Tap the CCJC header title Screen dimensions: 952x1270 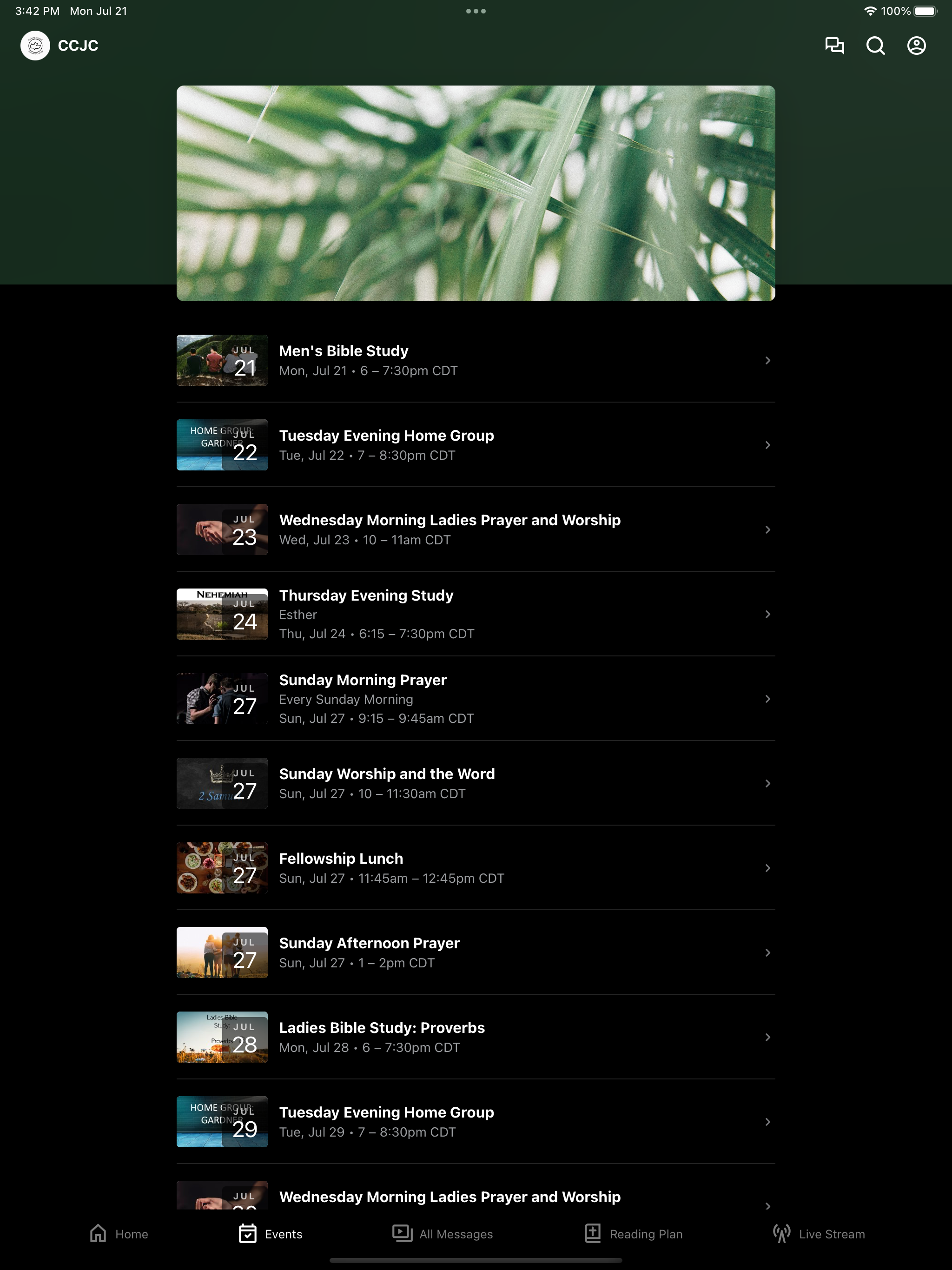78,46
